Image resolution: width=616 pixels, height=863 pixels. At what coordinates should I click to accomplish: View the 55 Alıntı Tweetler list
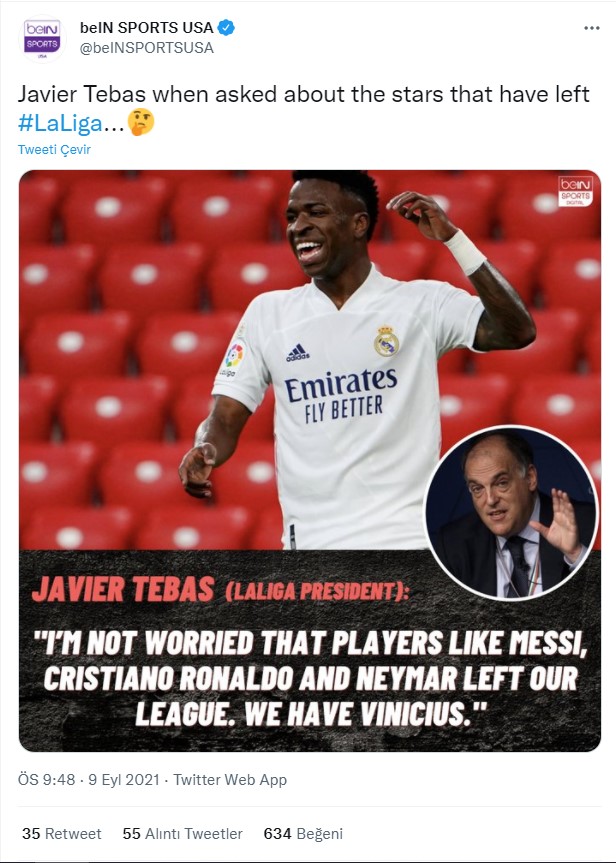click(182, 834)
